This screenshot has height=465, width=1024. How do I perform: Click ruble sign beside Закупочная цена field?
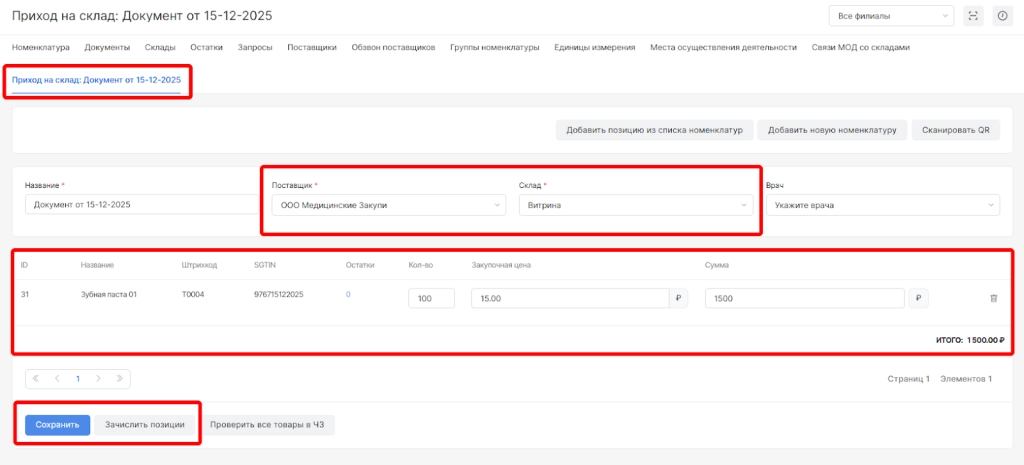click(x=679, y=298)
